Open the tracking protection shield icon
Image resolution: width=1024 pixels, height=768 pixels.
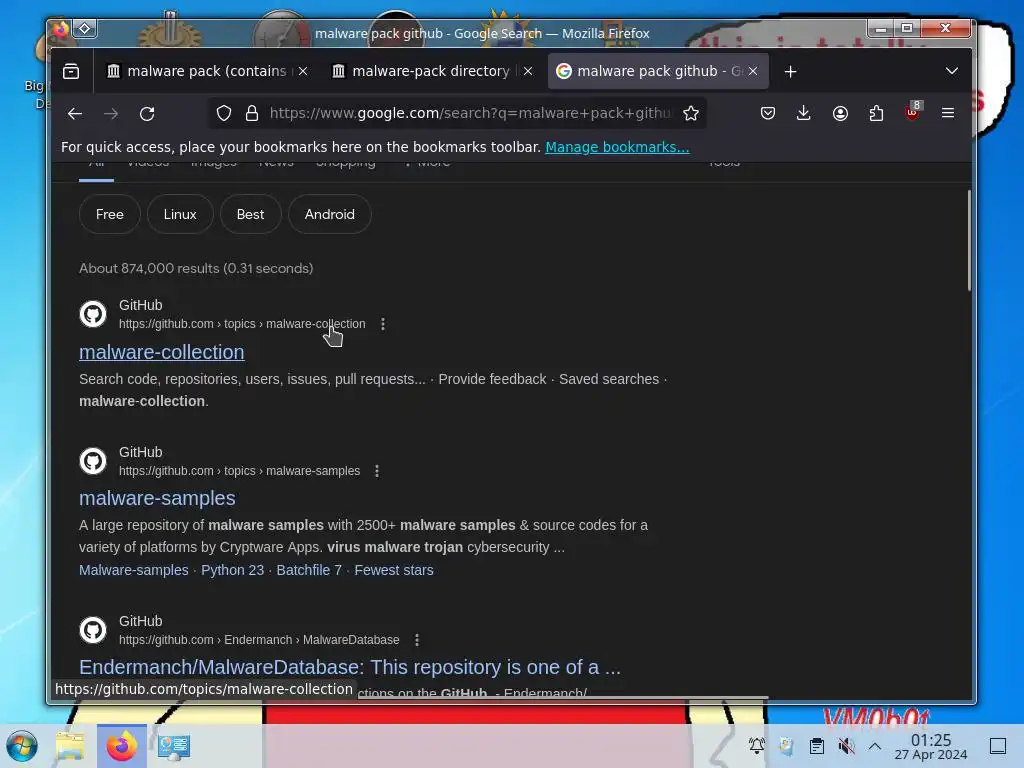(x=224, y=114)
